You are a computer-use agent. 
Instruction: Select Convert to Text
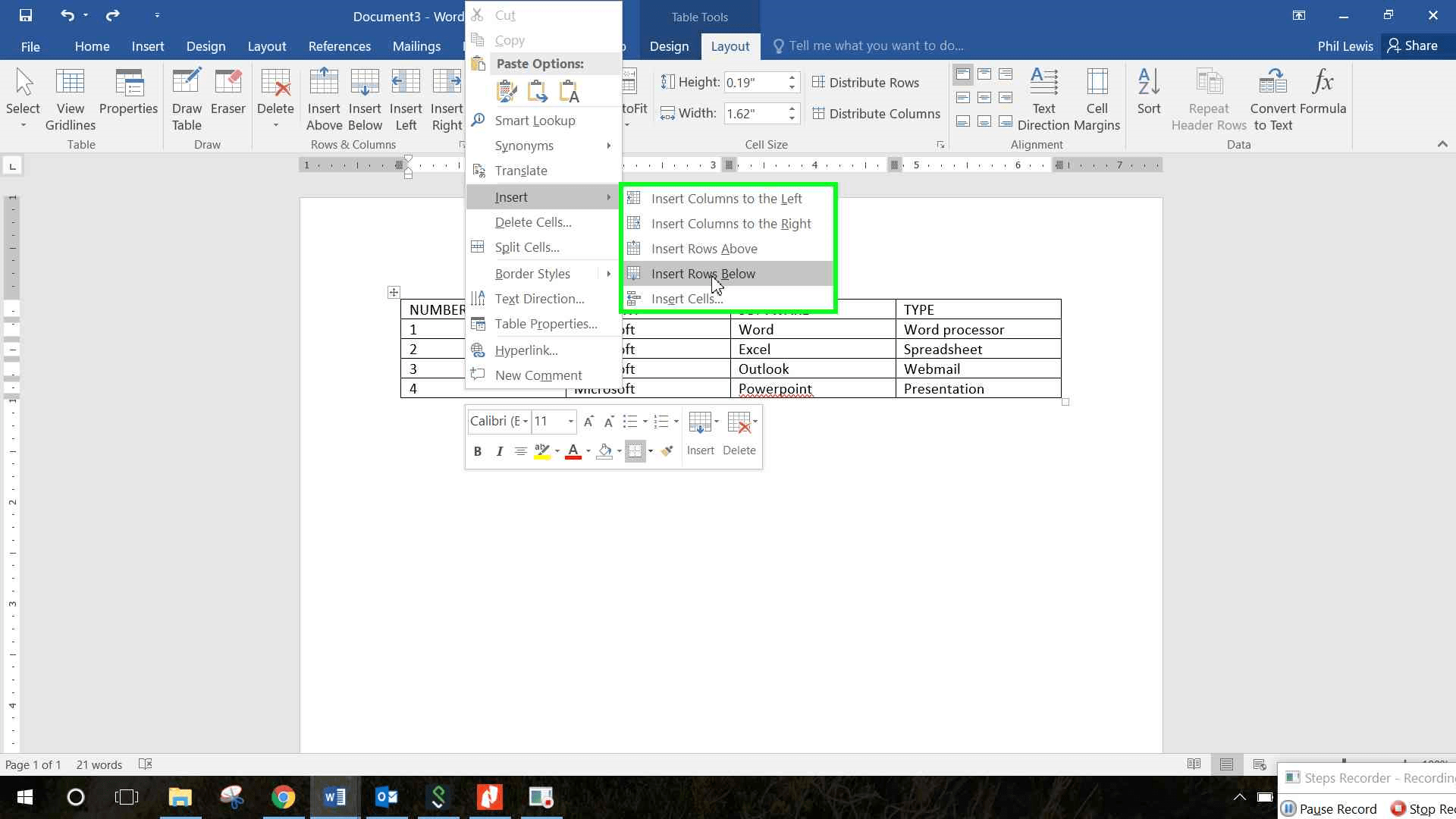tap(1272, 97)
